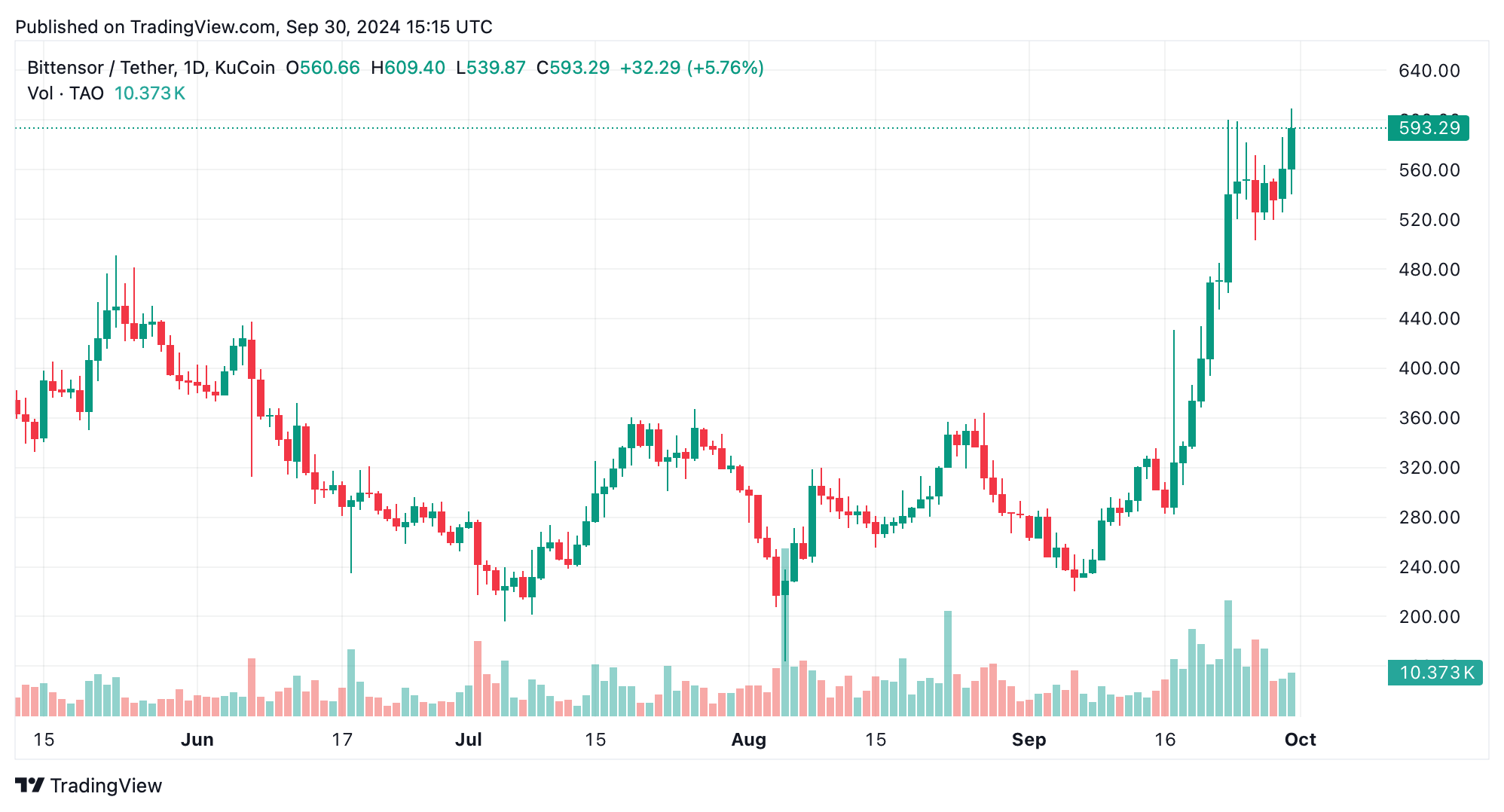Click the 'Bittensor / Tether, 1D, KuCoin' title

[x=151, y=68]
